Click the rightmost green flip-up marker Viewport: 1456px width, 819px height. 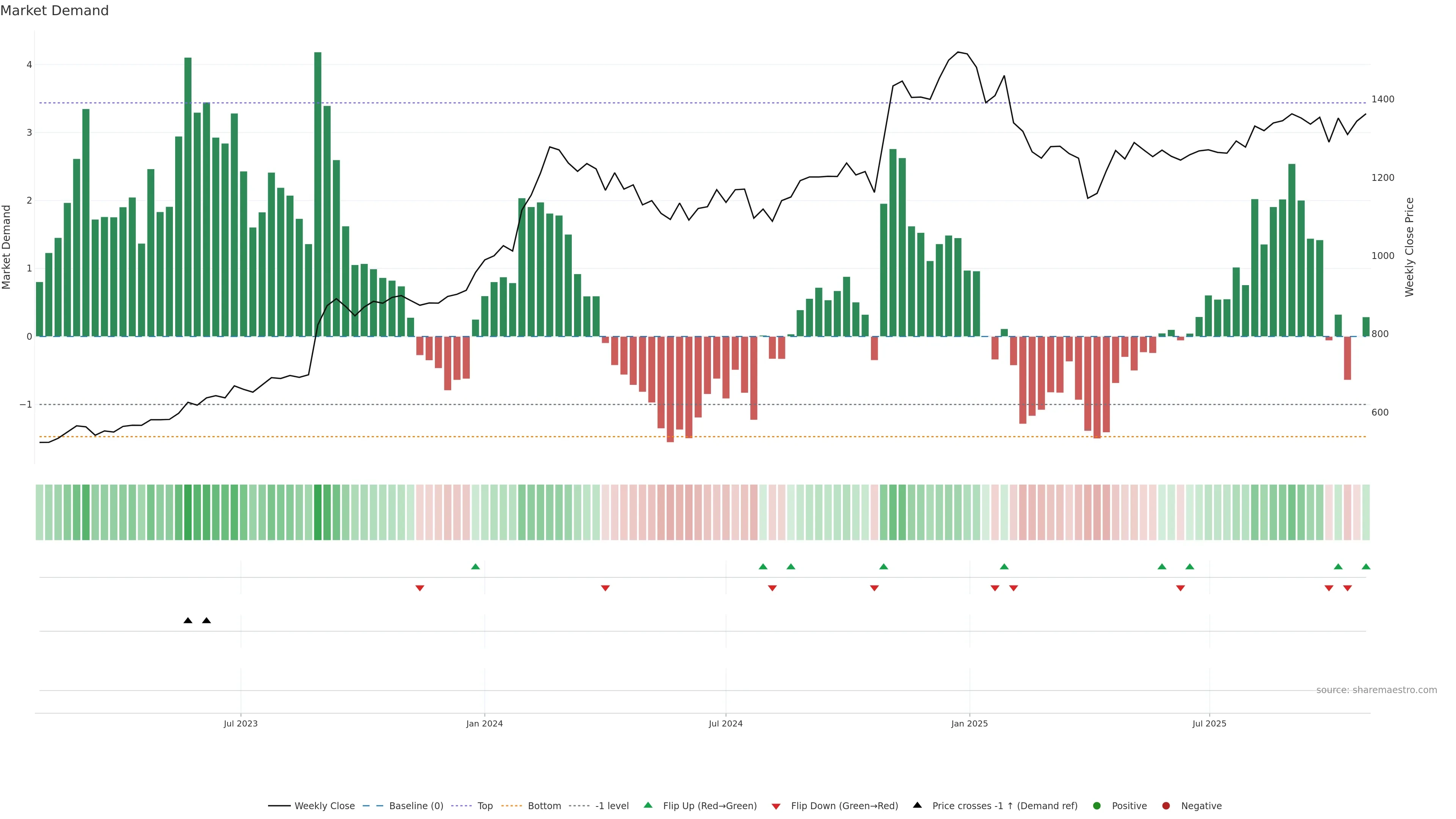(1366, 567)
